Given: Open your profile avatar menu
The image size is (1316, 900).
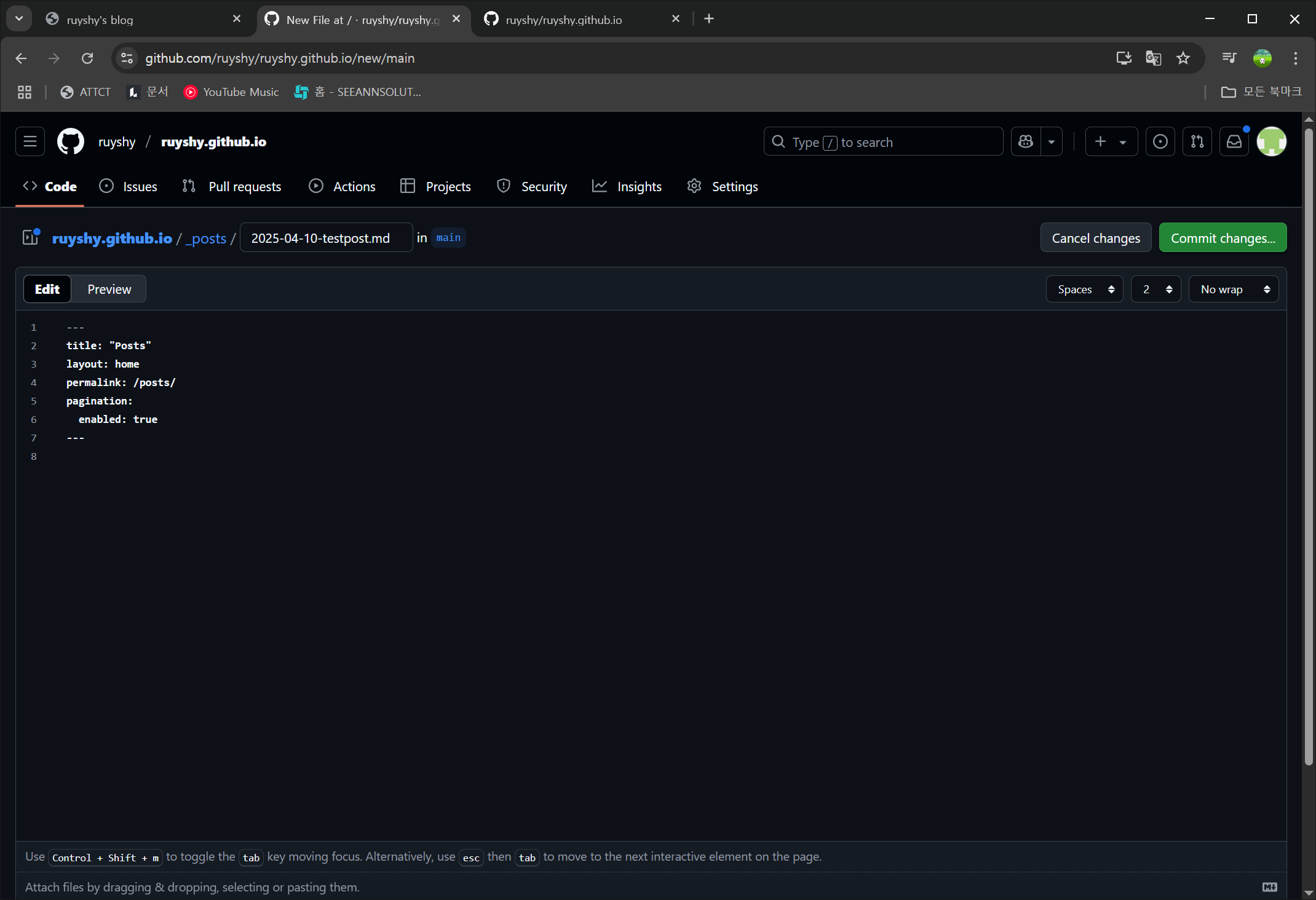Looking at the screenshot, I should click(1272, 141).
